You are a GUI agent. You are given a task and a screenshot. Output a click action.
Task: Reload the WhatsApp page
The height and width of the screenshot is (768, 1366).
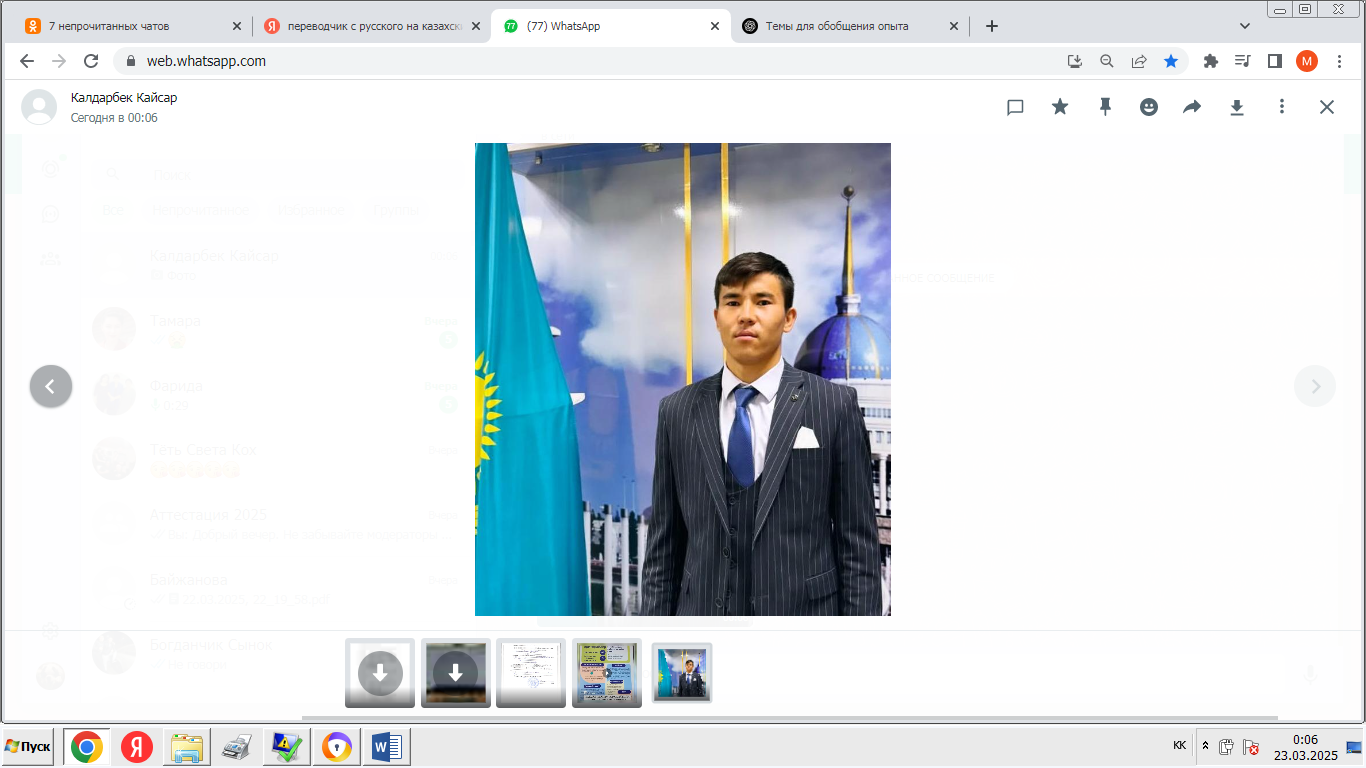91,61
